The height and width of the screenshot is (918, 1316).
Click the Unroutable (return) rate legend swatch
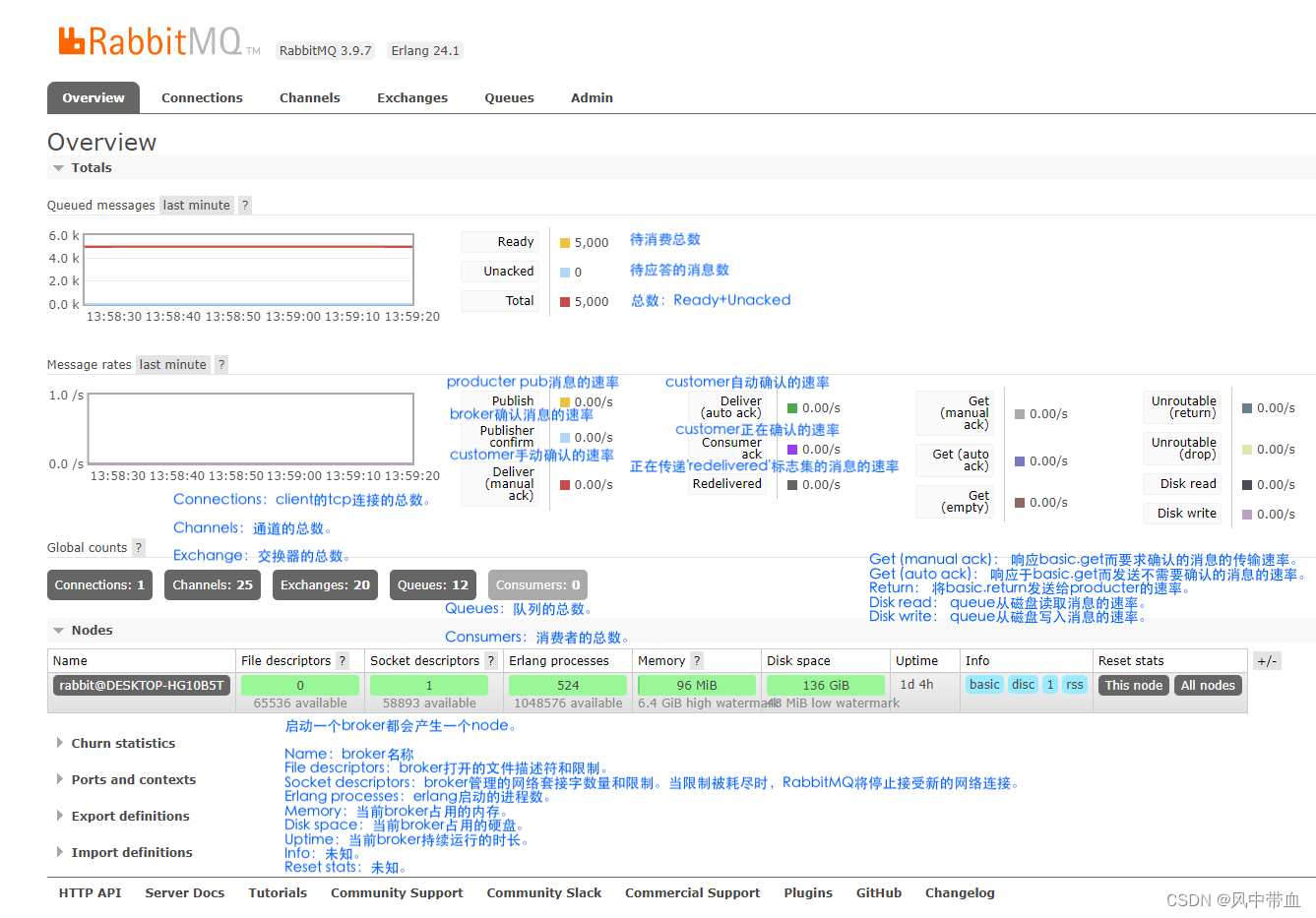(1247, 407)
